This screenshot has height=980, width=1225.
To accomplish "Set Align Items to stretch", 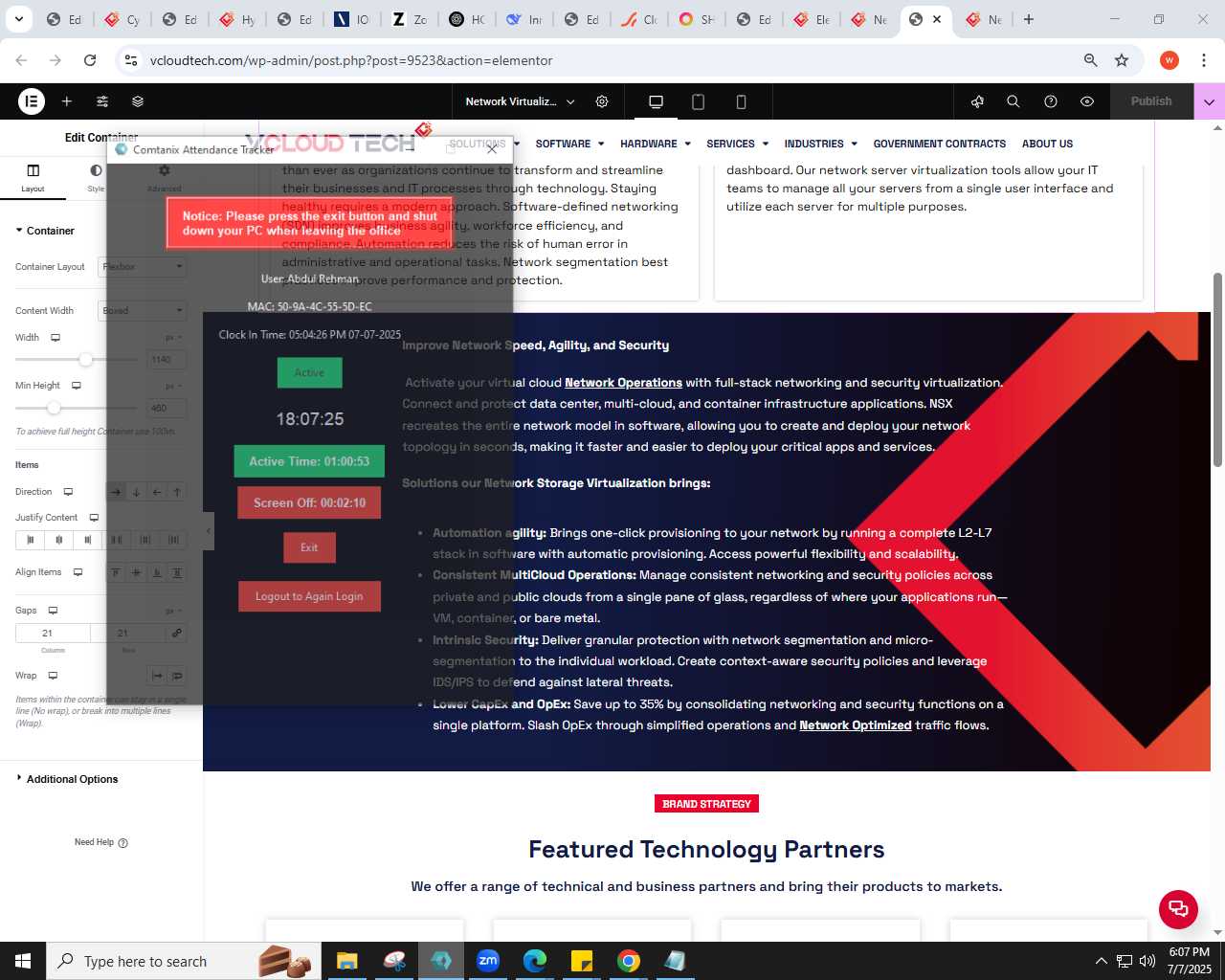I will point(177,572).
